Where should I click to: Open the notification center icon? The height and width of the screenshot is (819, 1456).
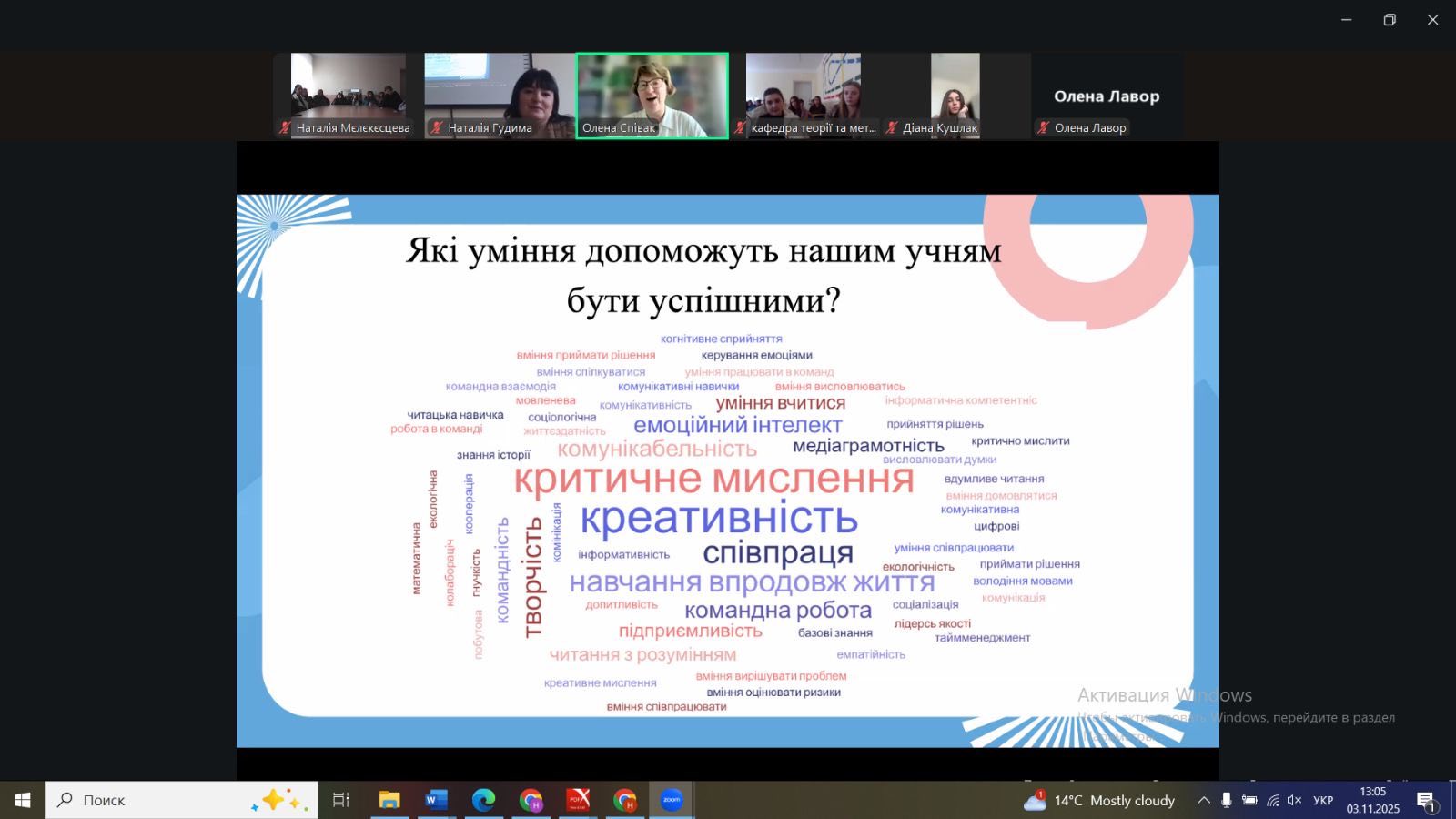pyautogui.click(x=1426, y=801)
